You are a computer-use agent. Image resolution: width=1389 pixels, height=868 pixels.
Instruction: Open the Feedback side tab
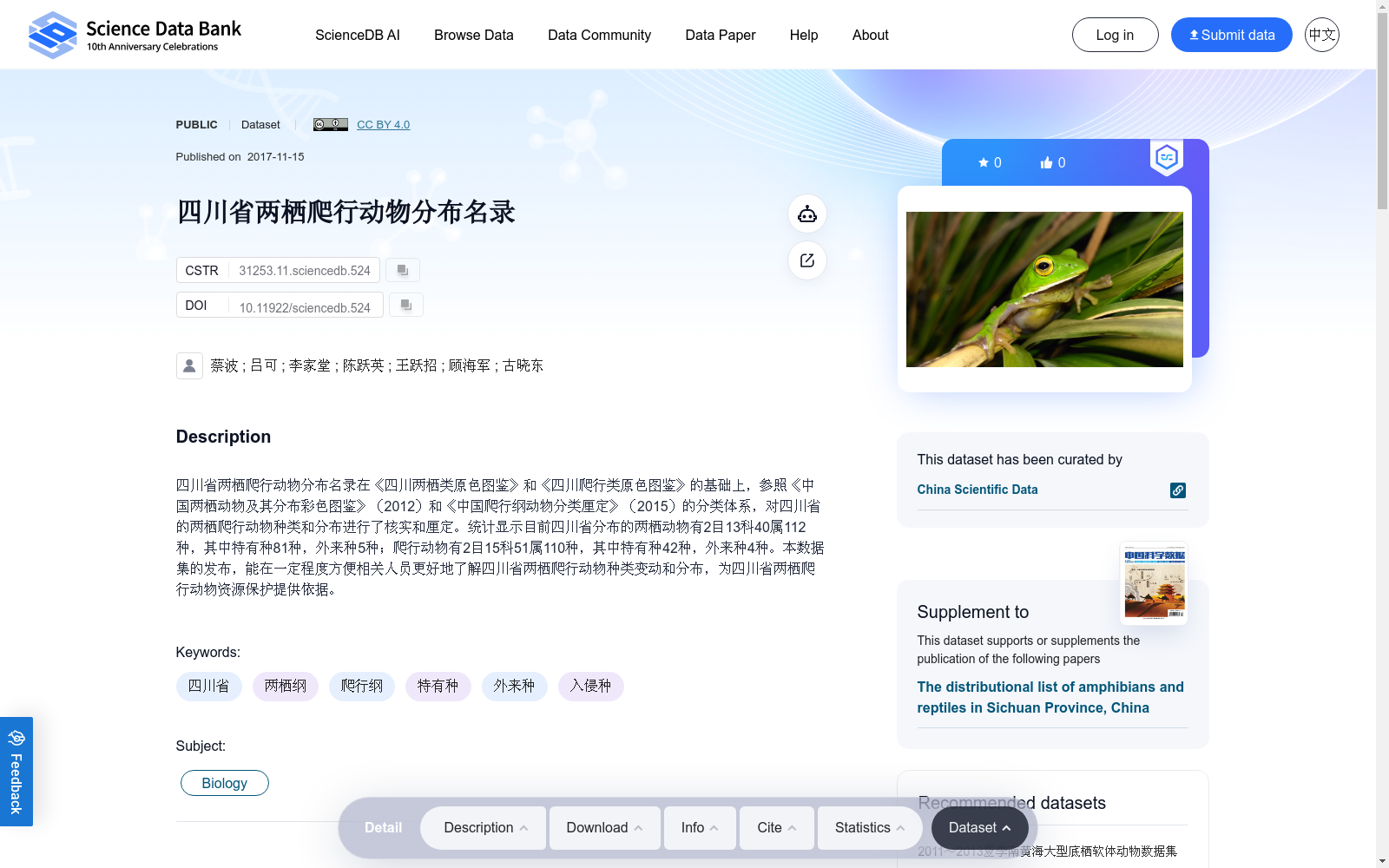[x=16, y=772]
